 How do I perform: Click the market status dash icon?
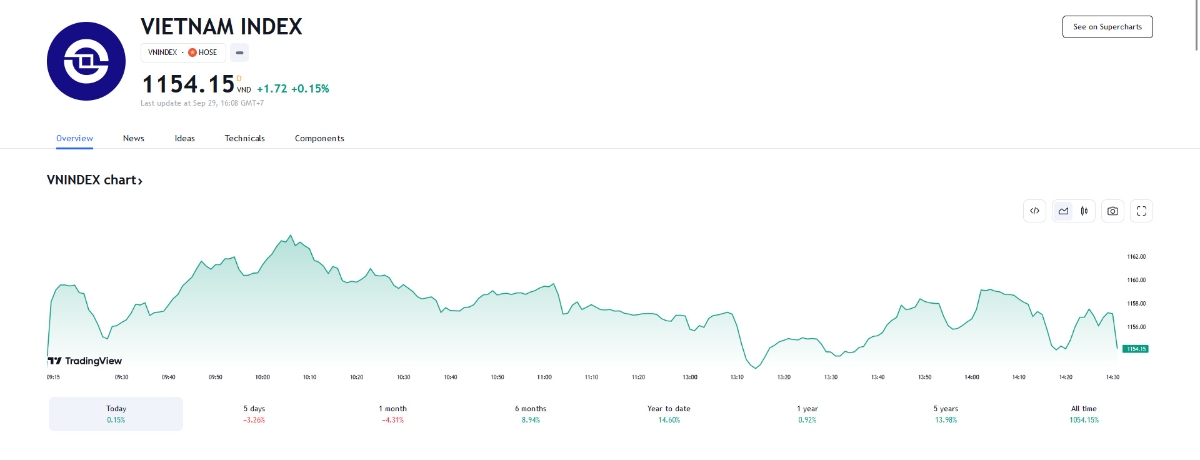pyautogui.click(x=240, y=52)
